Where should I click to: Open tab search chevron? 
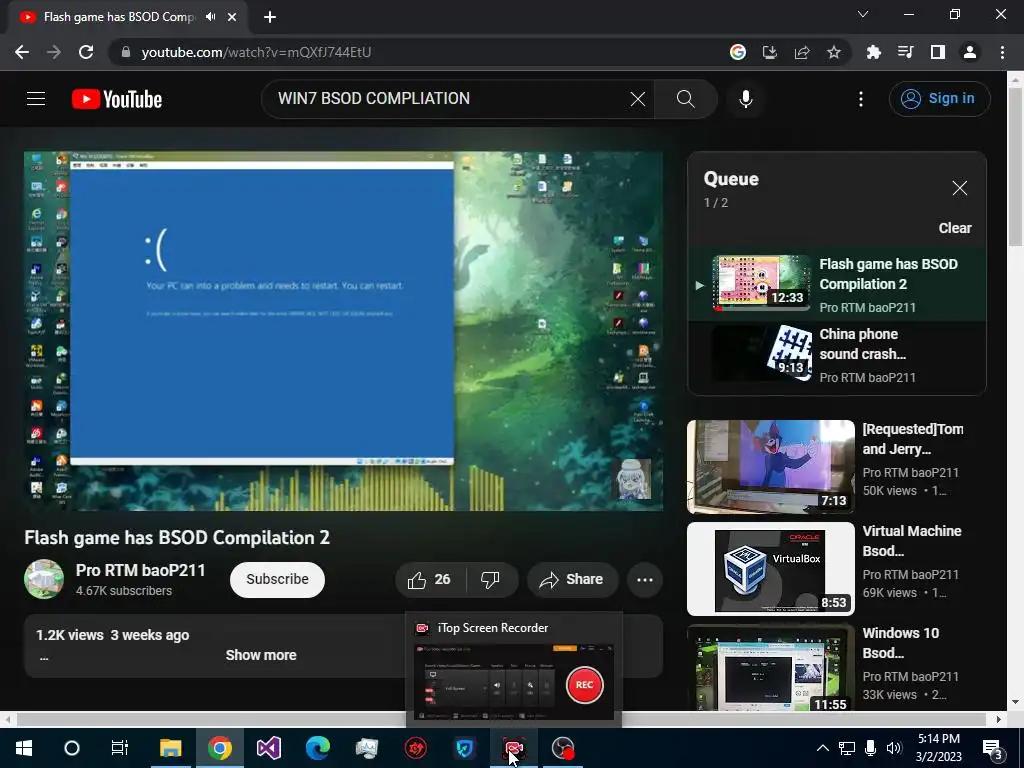click(863, 14)
